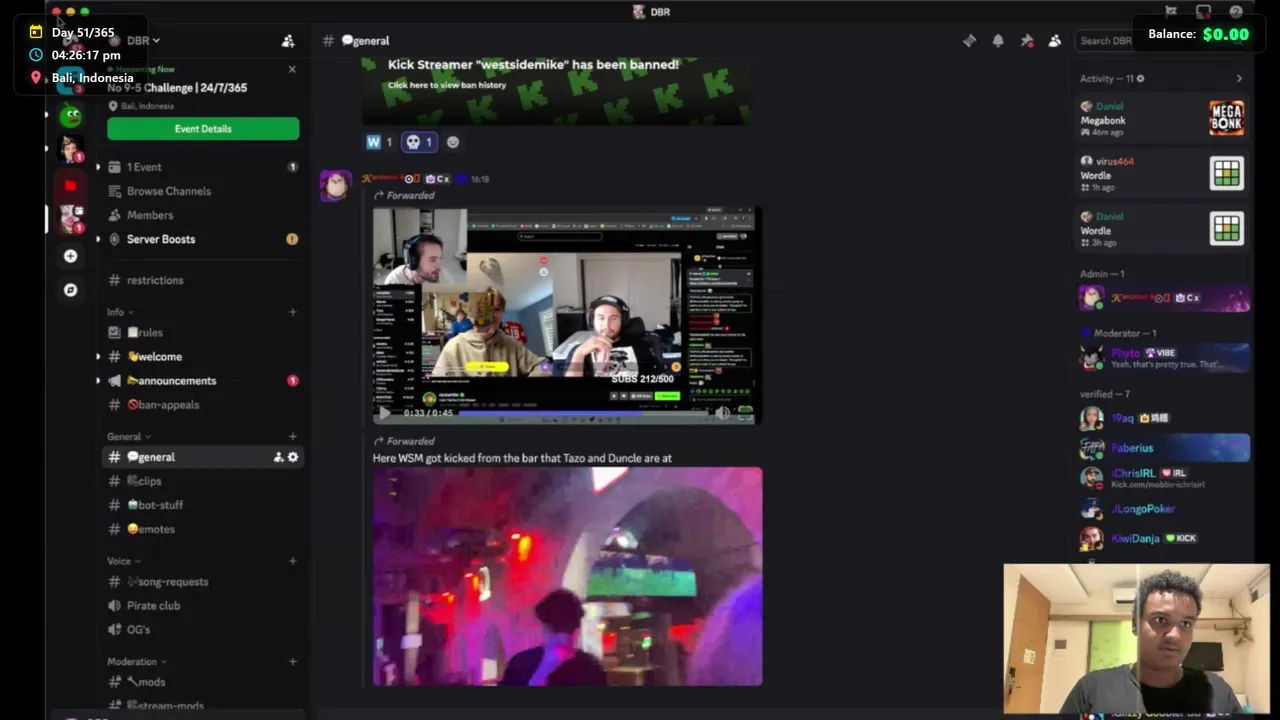Open virus464's Wordle activity
This screenshot has width=1280, height=720.
(1163, 174)
